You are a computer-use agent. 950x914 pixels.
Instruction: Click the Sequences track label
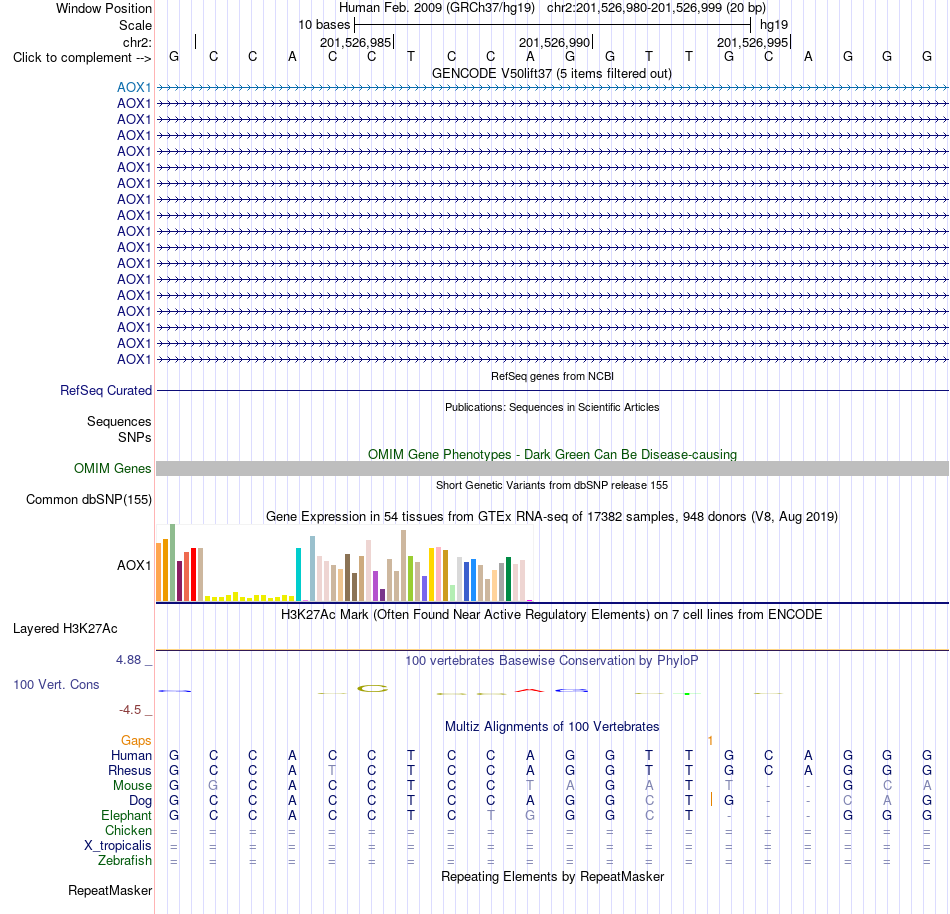click(x=119, y=422)
